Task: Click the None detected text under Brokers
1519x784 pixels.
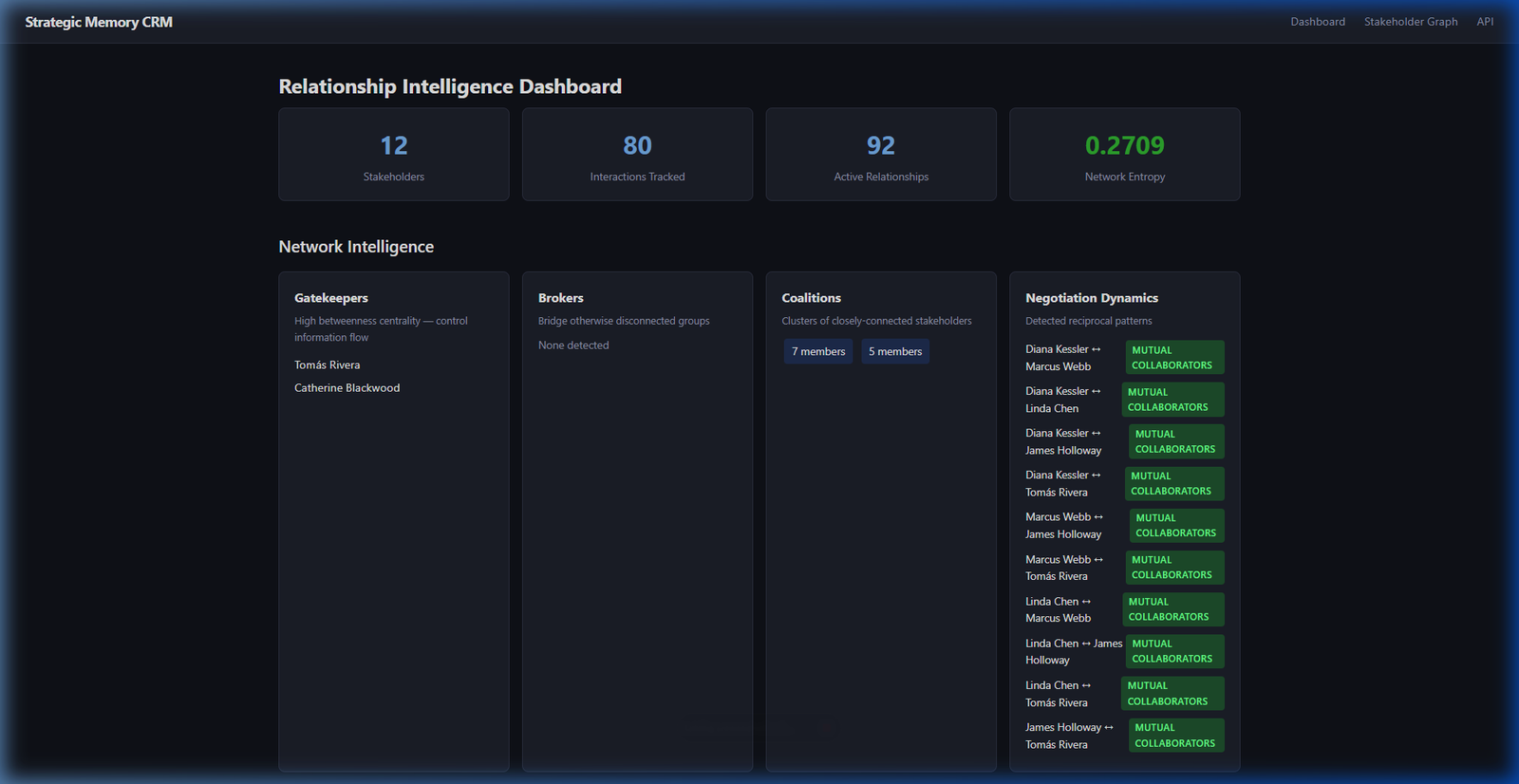Action: 573,345
